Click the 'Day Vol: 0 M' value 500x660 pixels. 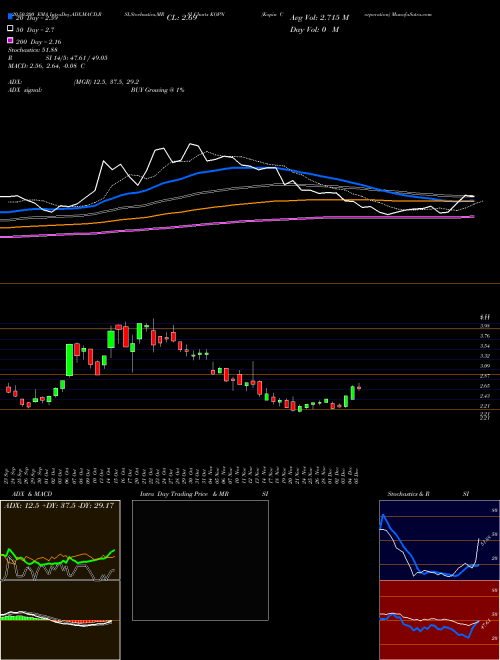tap(314, 29)
